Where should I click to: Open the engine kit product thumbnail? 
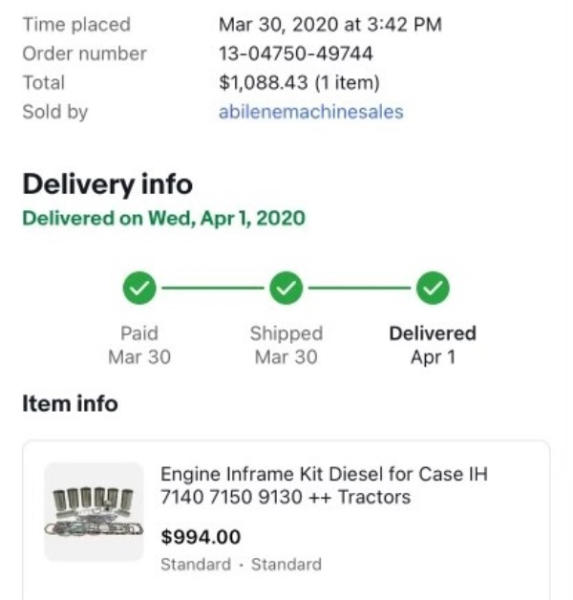pos(94,511)
